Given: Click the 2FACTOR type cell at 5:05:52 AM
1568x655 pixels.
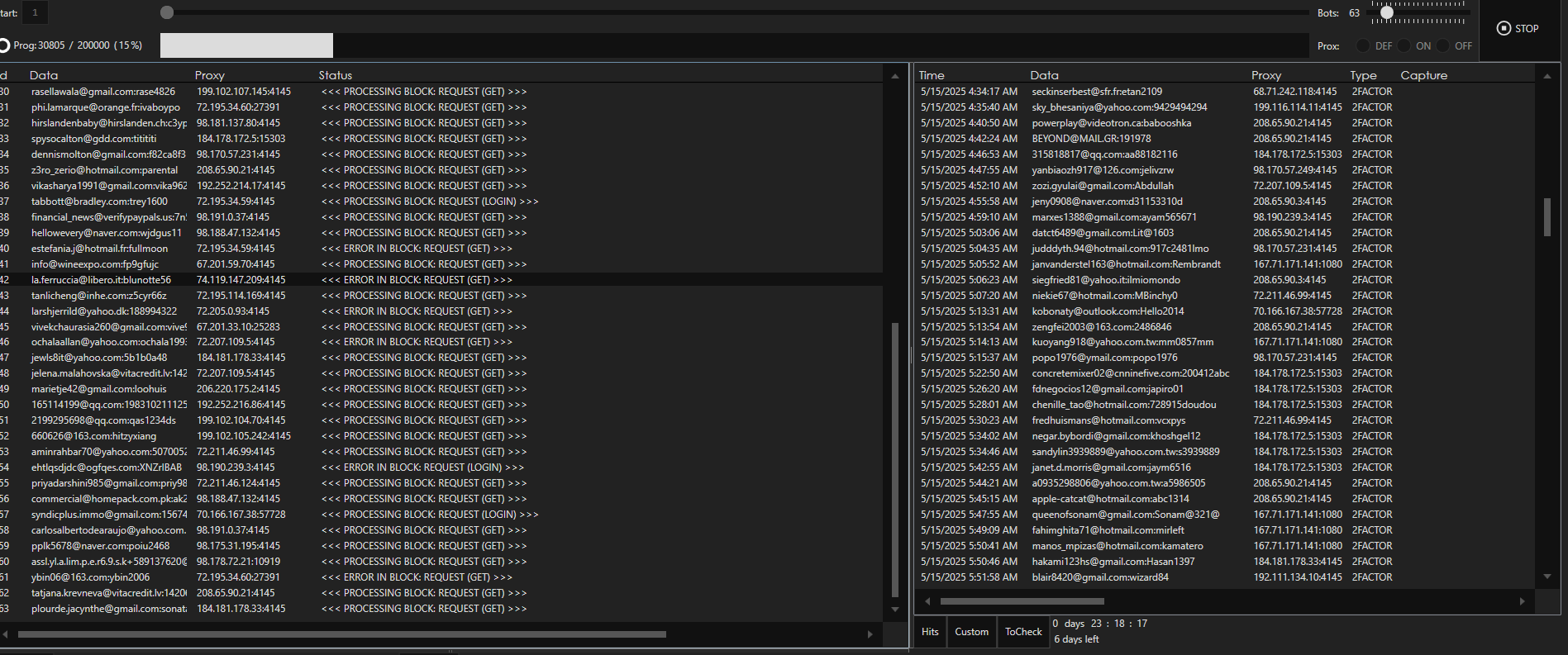Looking at the screenshot, I should coord(1372,264).
